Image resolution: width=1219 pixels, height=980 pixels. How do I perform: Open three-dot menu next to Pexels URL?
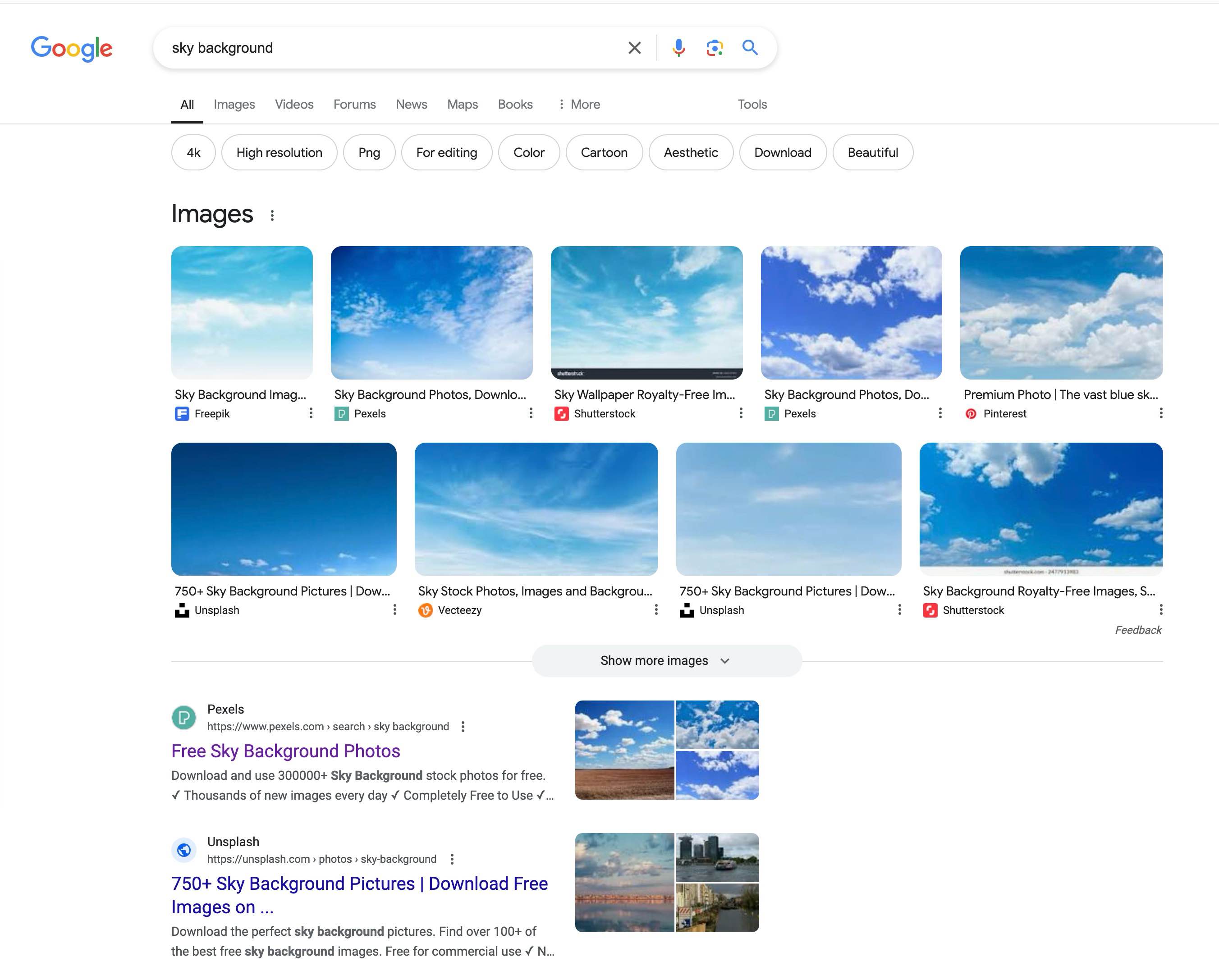(463, 727)
